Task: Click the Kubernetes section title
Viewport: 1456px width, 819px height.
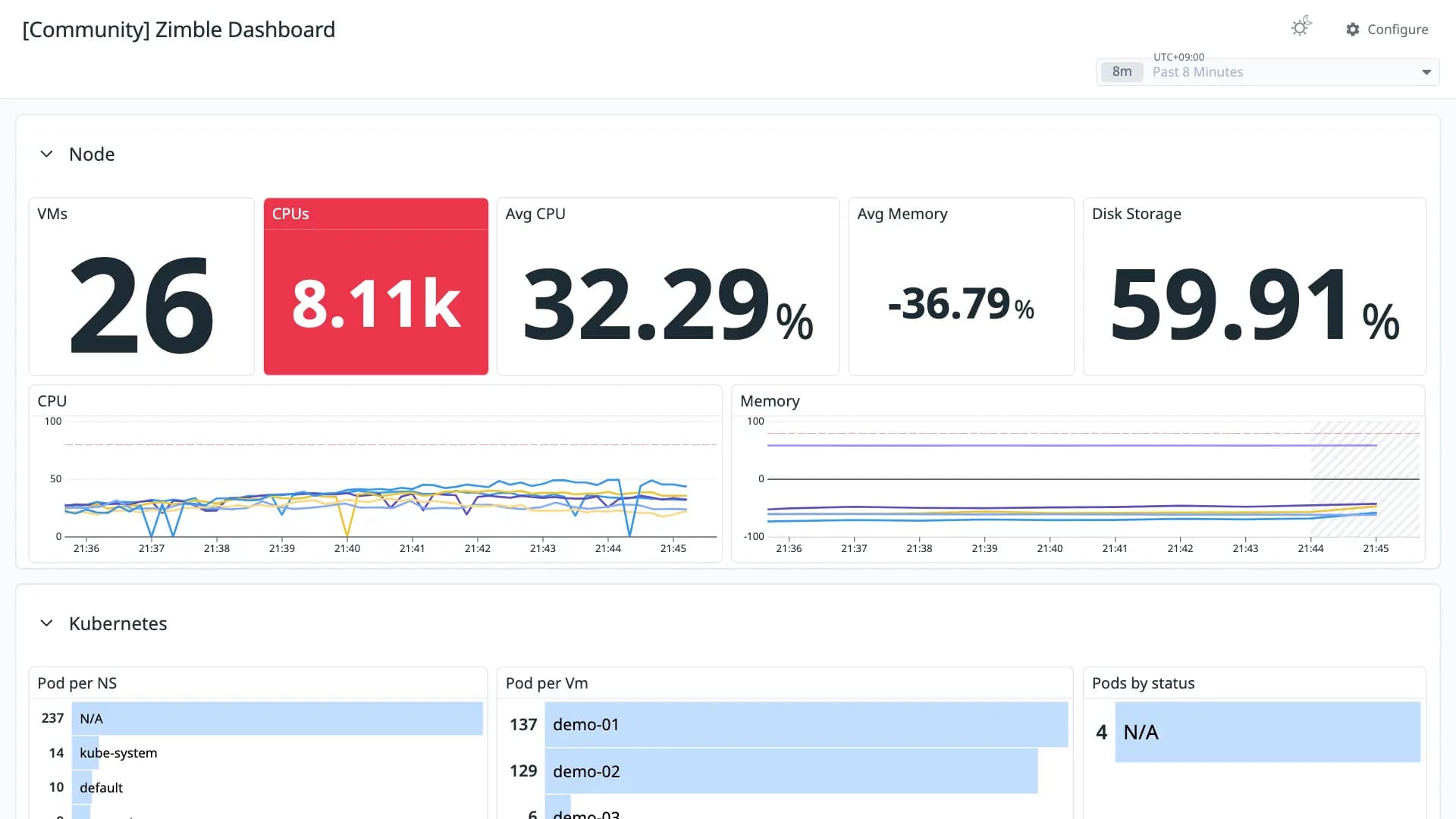Action: click(118, 623)
